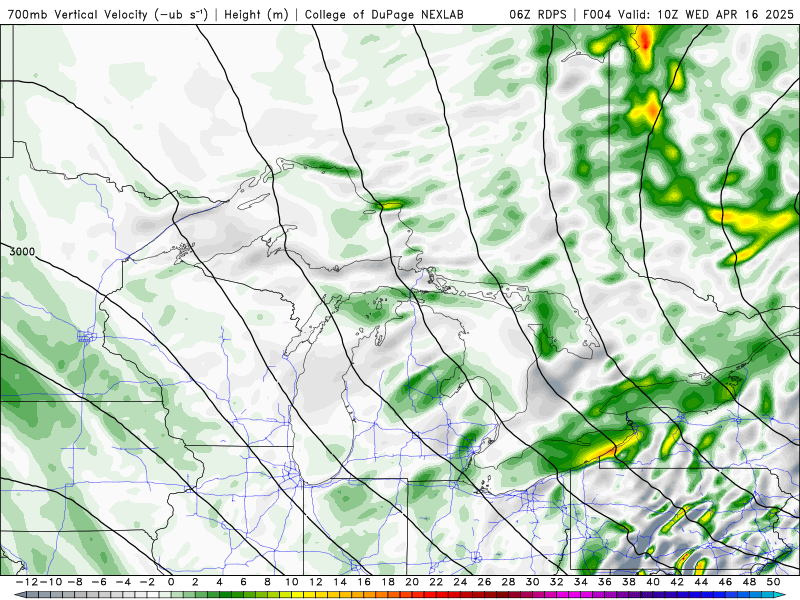Click the "-4" colorbar label

123,582
